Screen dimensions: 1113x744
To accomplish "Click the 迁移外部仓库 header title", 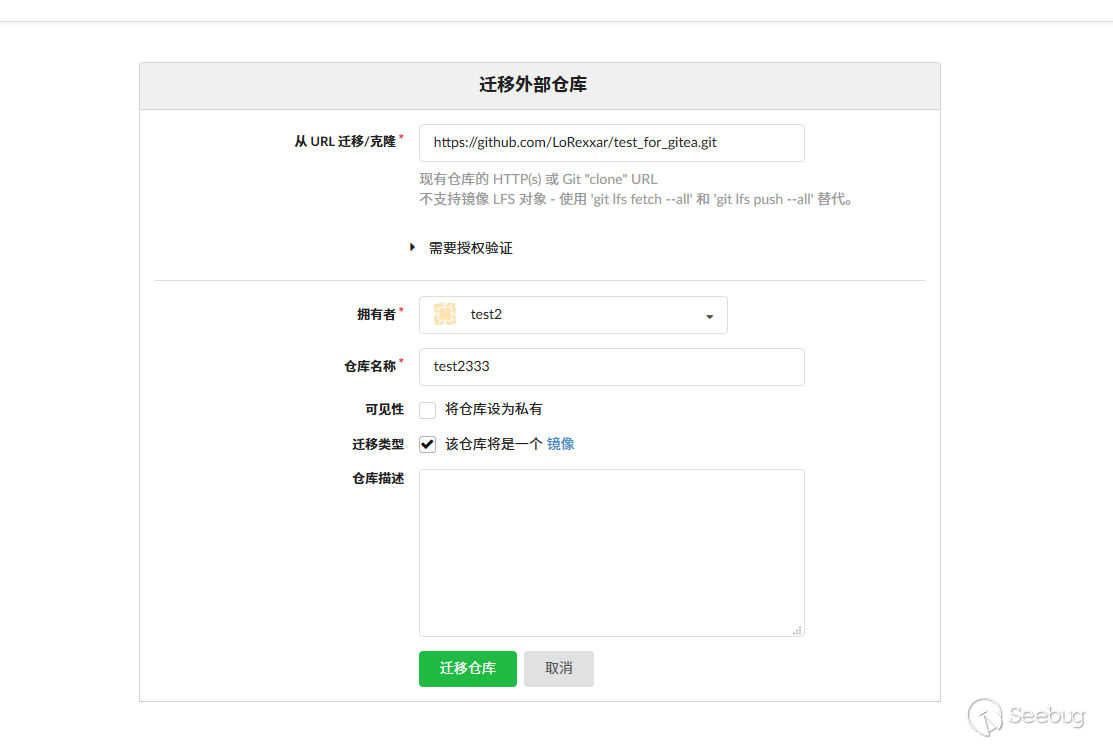I will click(x=532, y=84).
